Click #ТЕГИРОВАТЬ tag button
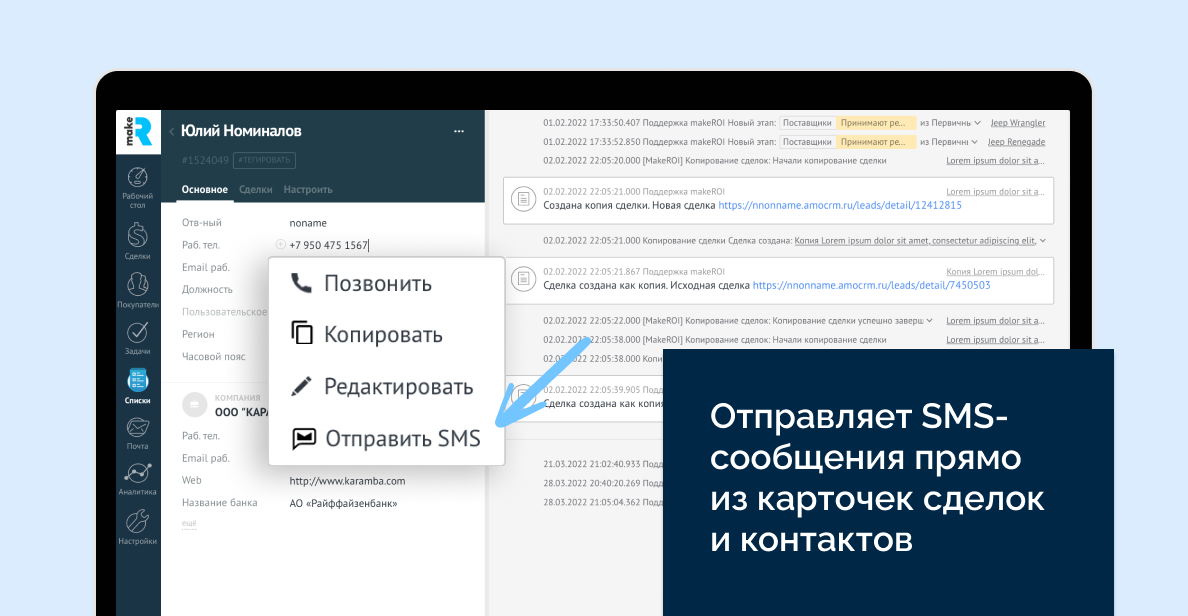Image resolution: width=1188 pixels, height=616 pixels. coord(264,160)
